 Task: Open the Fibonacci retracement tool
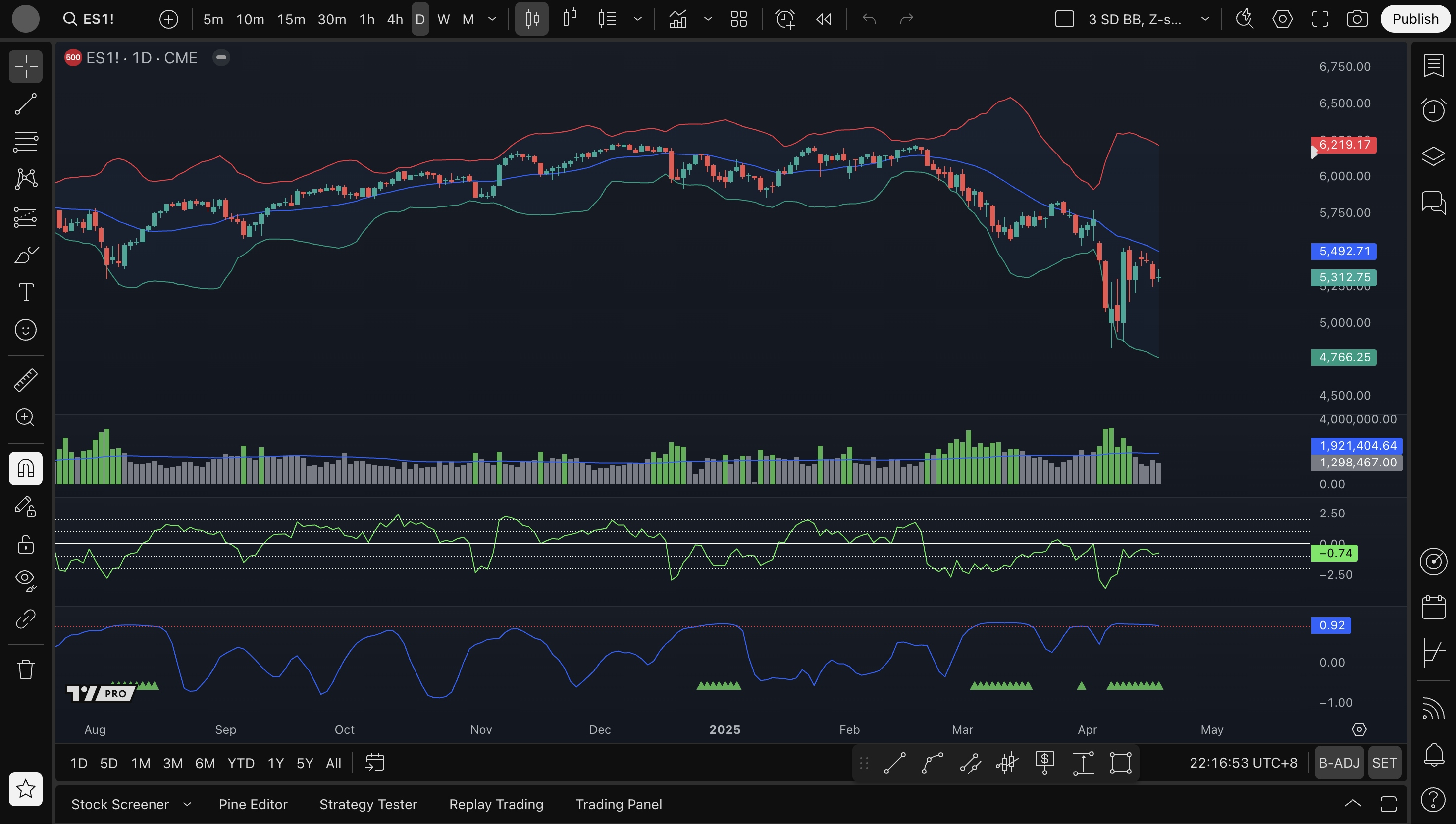pyautogui.click(x=25, y=142)
